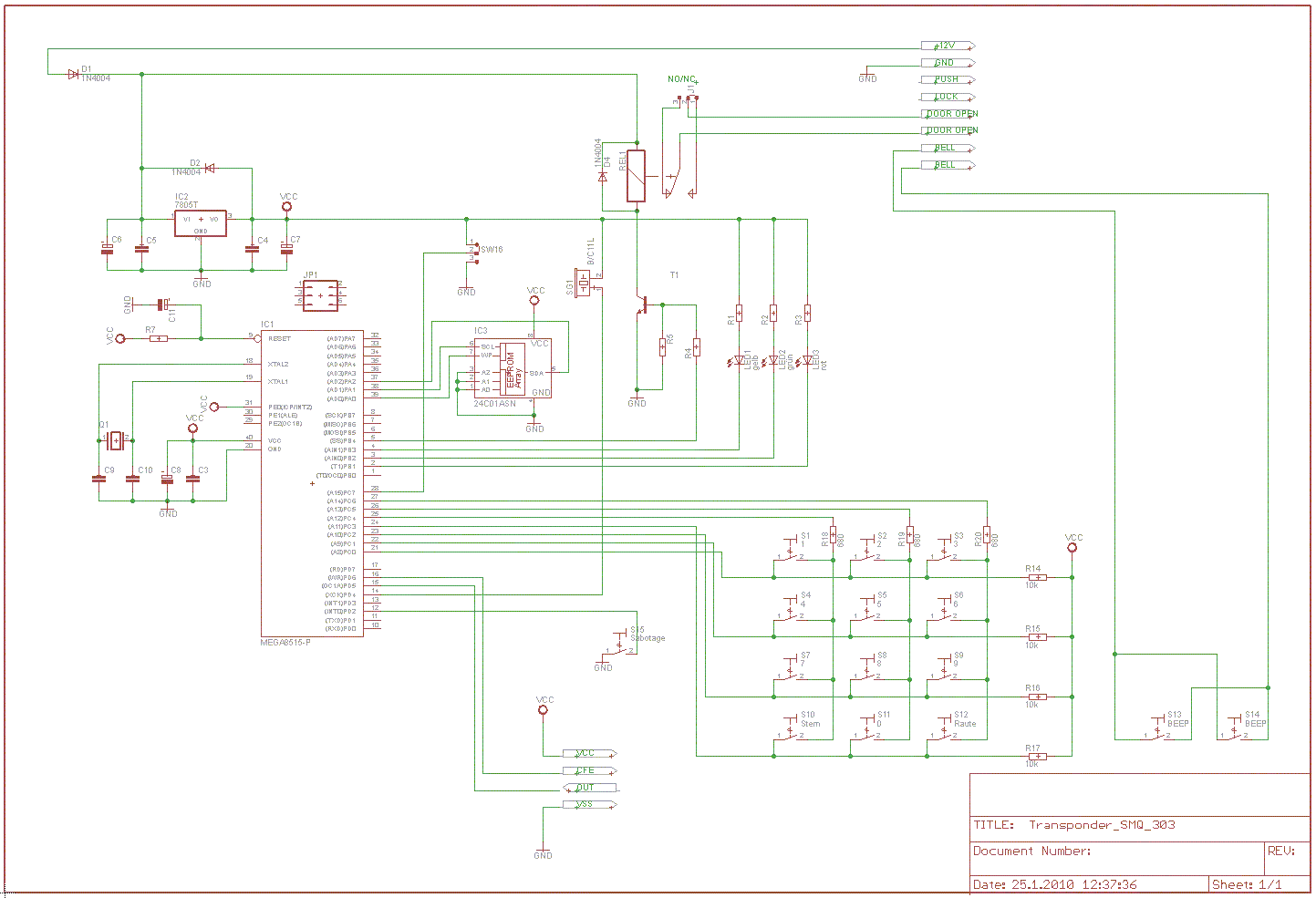Click the SG1 buzzer symbol
The image size is (1316, 898).
click(x=585, y=283)
